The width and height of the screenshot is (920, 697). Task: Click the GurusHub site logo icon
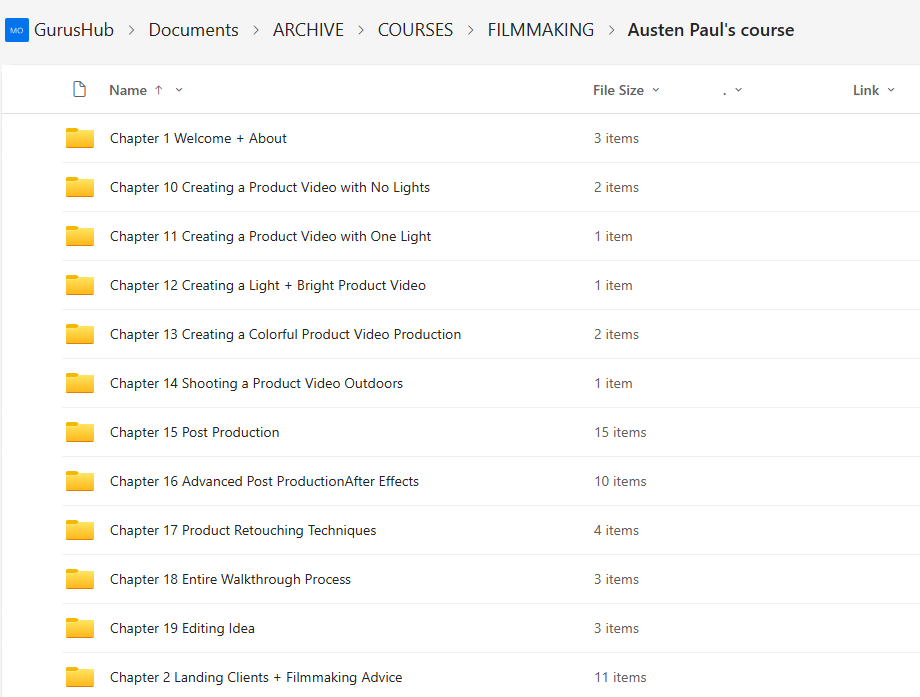17,30
